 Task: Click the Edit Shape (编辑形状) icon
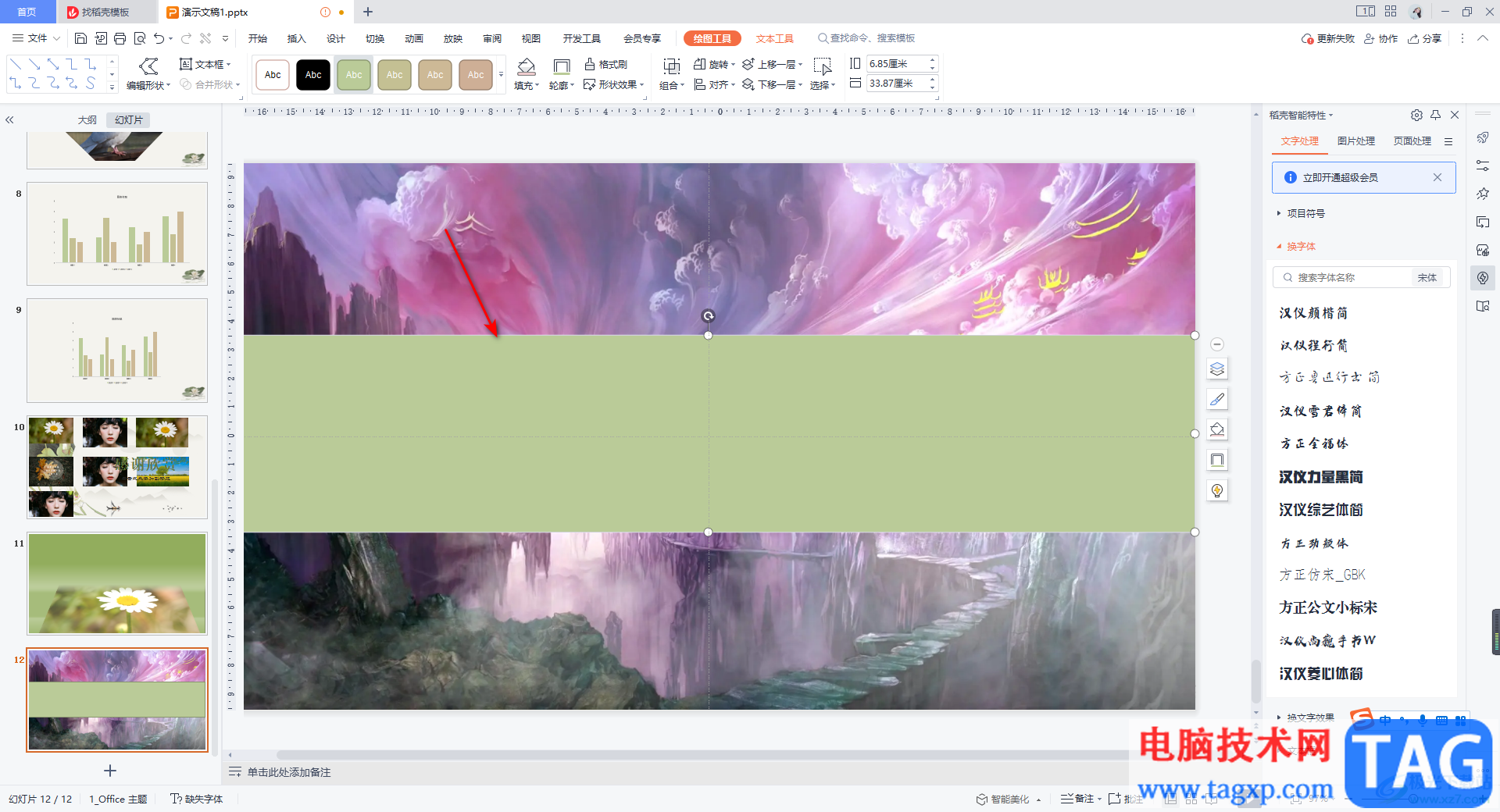click(148, 66)
